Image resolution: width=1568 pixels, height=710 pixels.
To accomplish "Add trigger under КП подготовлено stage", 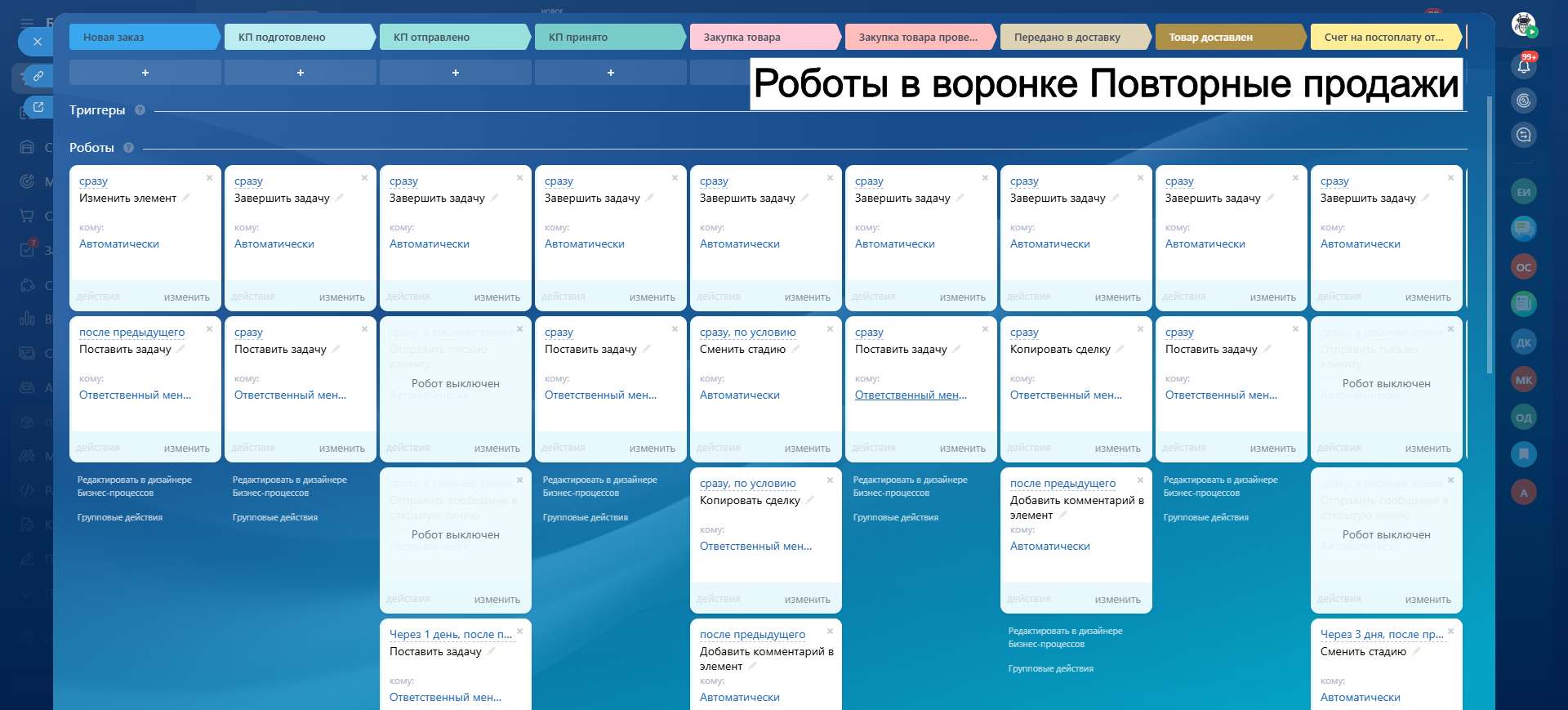I will 300,73.
